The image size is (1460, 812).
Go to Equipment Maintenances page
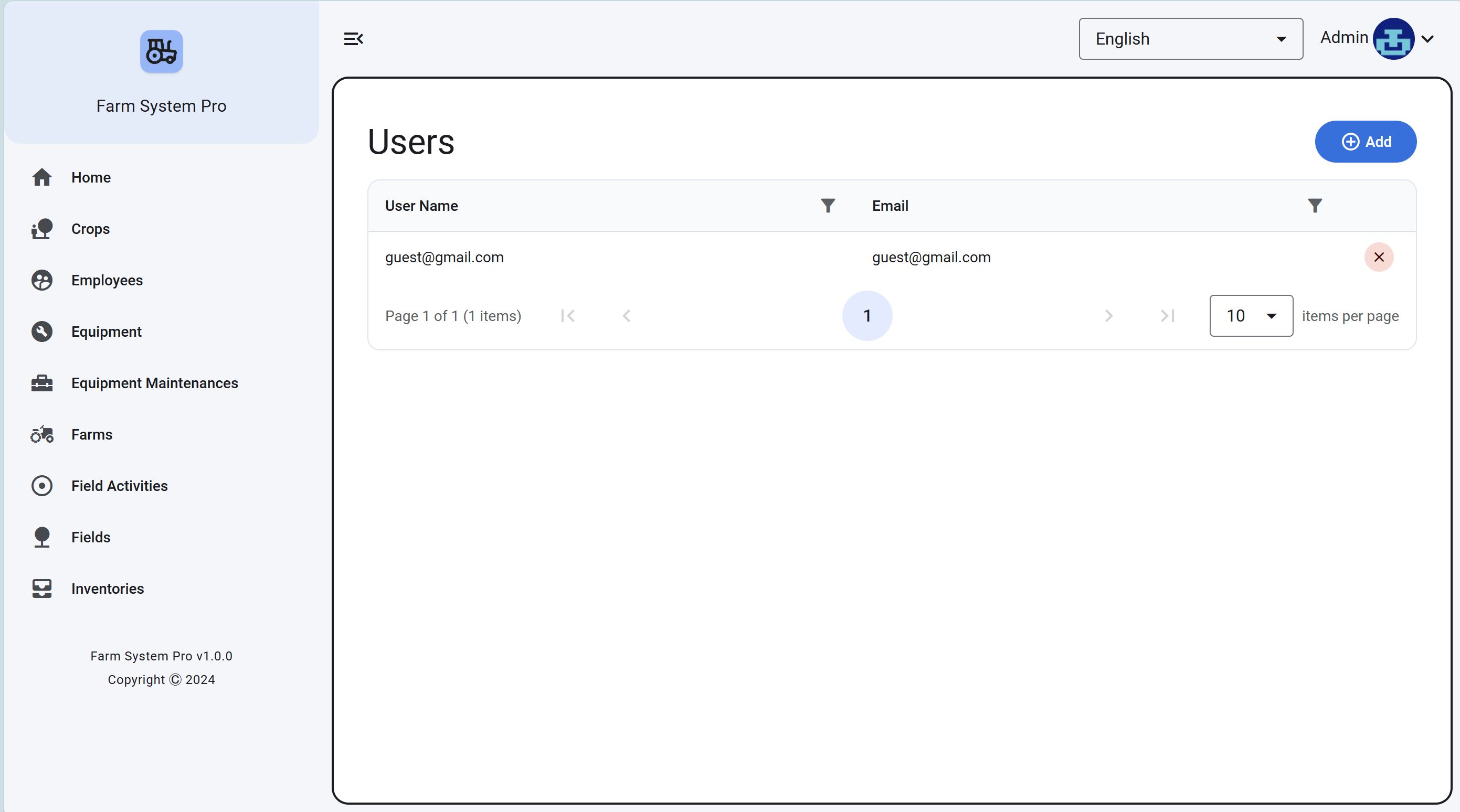pyautogui.click(x=154, y=383)
